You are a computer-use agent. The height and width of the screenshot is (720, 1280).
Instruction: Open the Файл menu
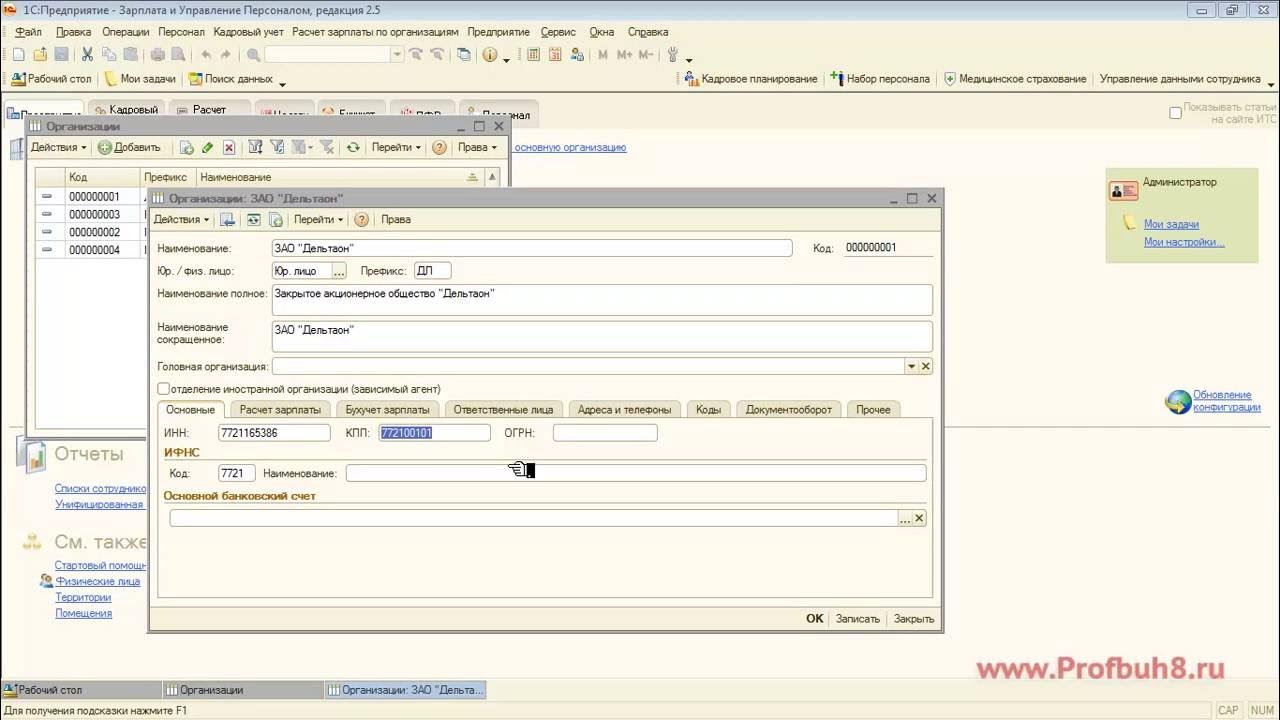28,32
